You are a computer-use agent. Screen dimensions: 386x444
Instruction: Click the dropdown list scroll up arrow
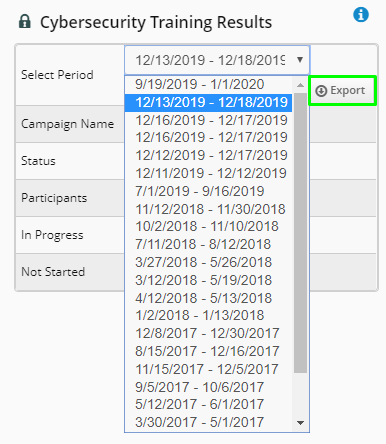pos(300,85)
